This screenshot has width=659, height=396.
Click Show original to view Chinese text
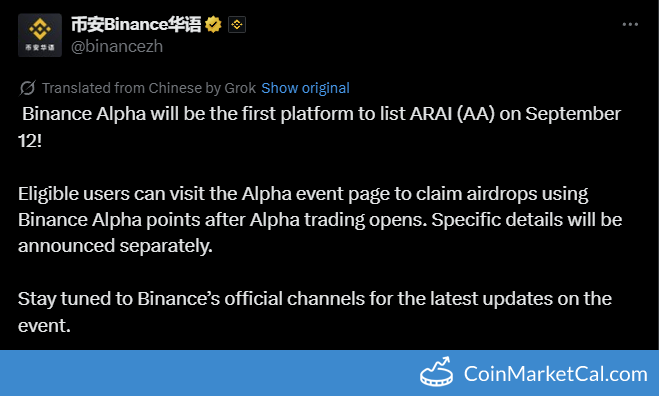(x=306, y=88)
